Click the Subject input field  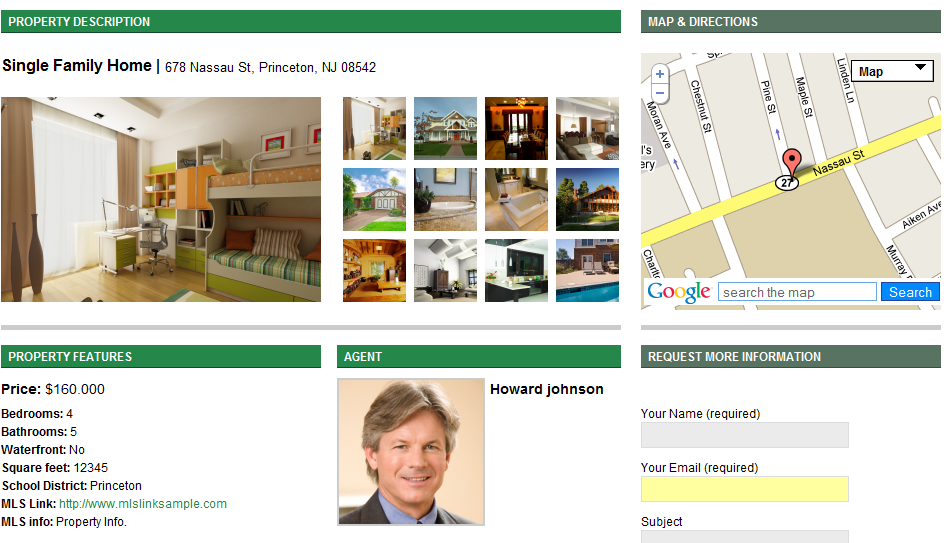point(745,536)
